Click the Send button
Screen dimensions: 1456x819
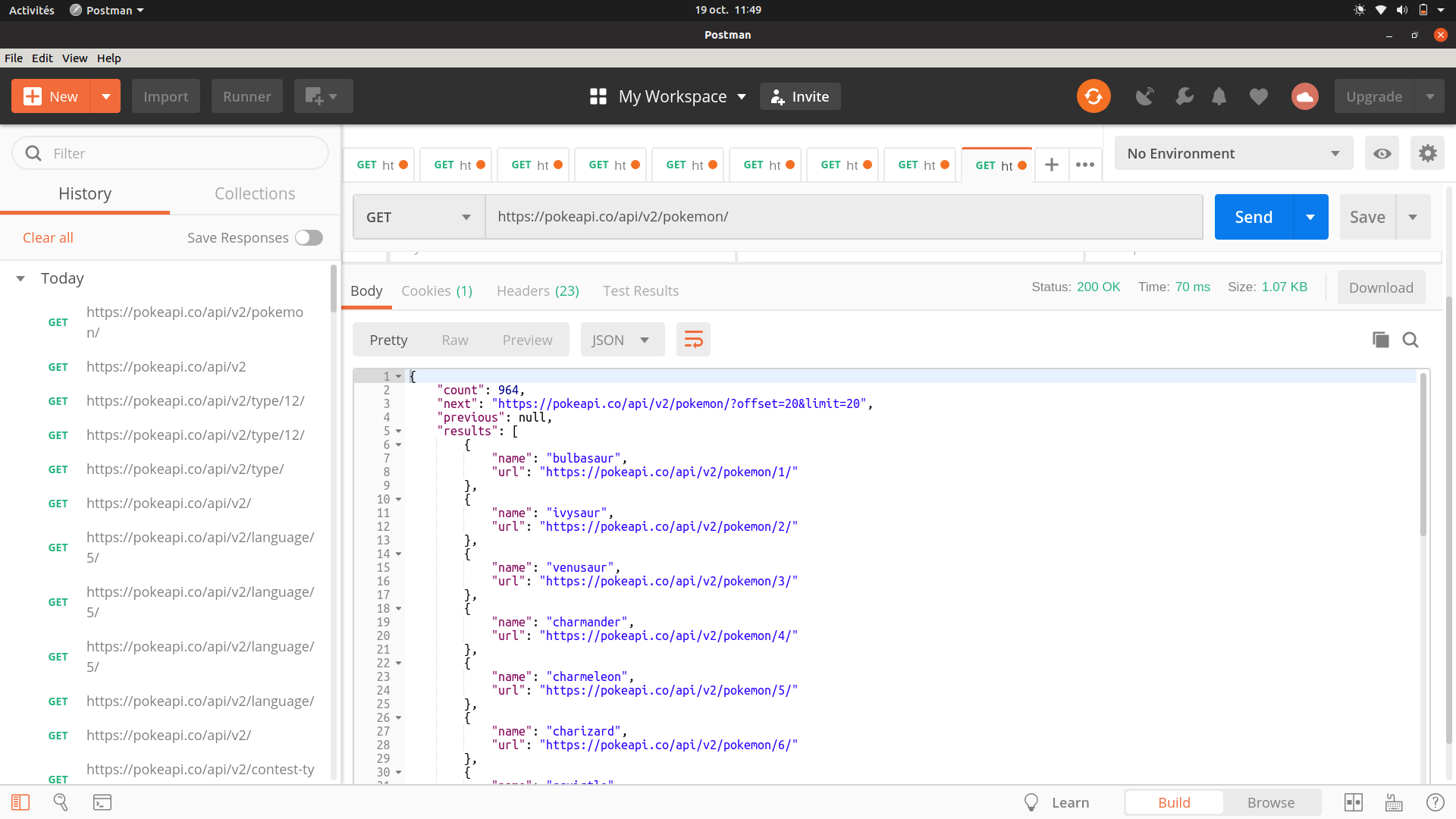1254,217
